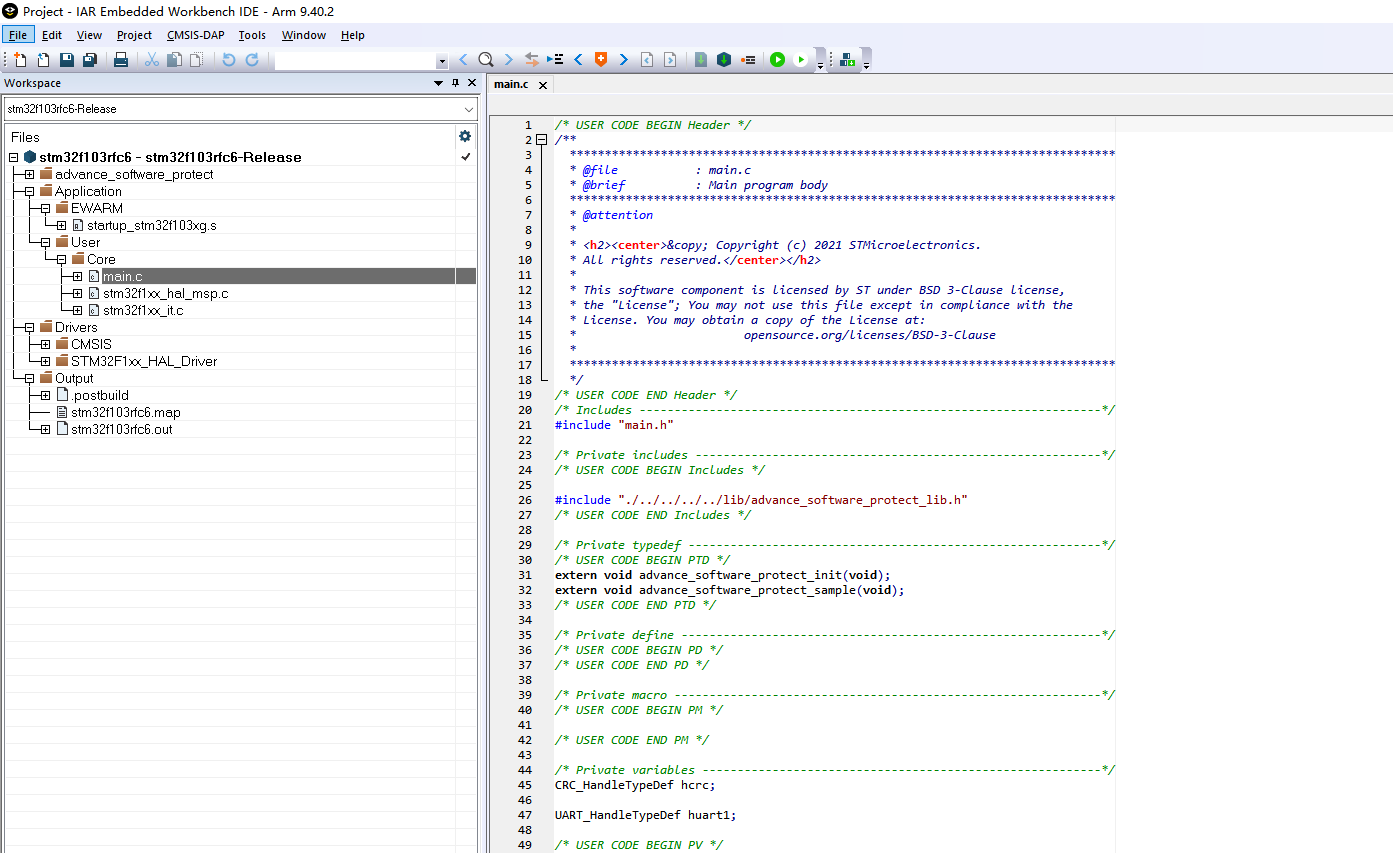Click the Toggle Breakpoint icon
Viewport: 1393px width, 853px height.
(748, 60)
